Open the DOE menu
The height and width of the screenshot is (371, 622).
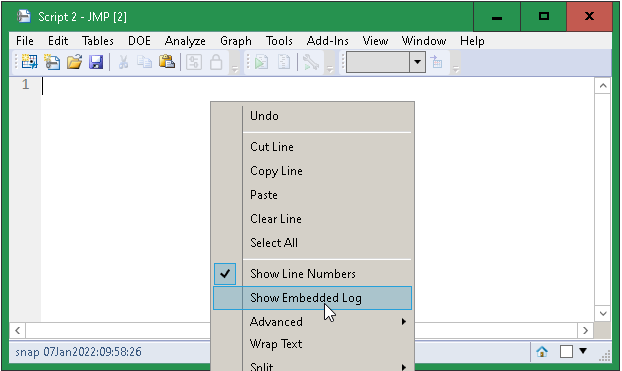point(139,41)
